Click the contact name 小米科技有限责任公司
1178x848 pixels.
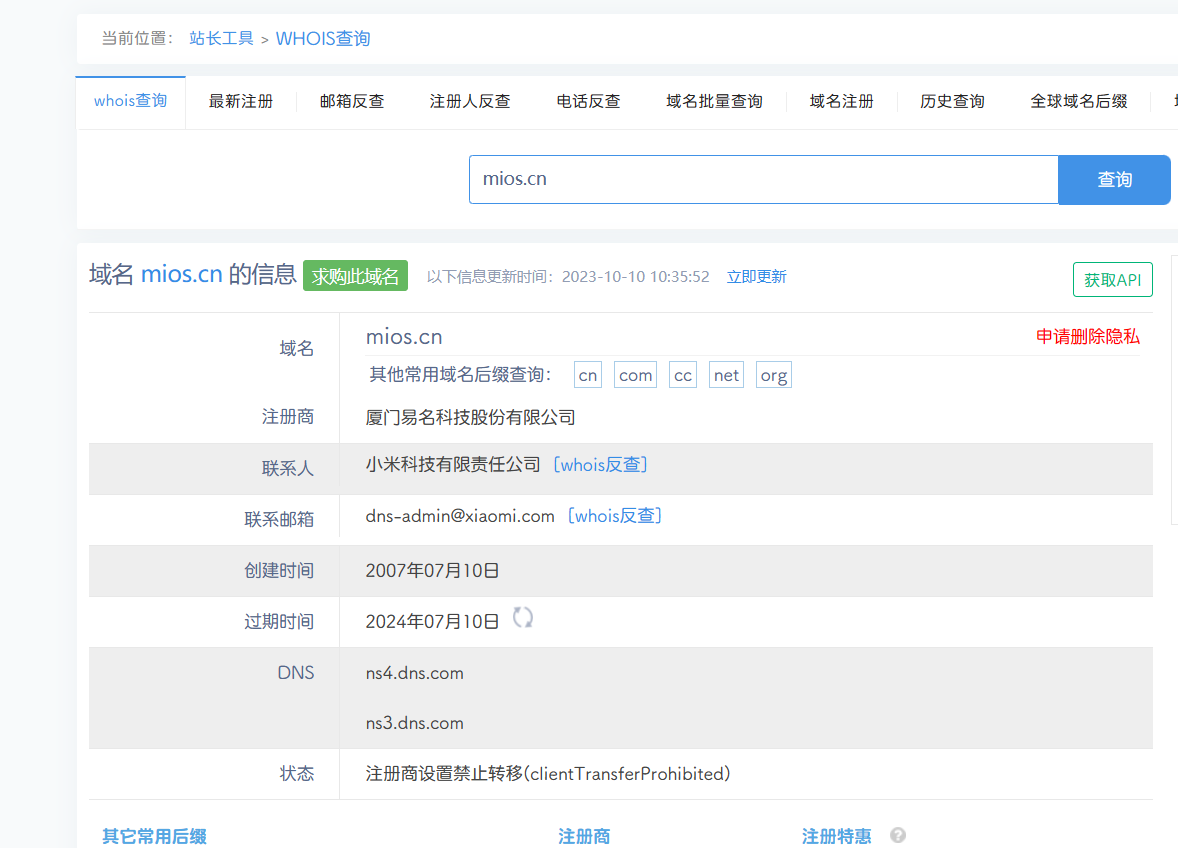[x=453, y=465]
